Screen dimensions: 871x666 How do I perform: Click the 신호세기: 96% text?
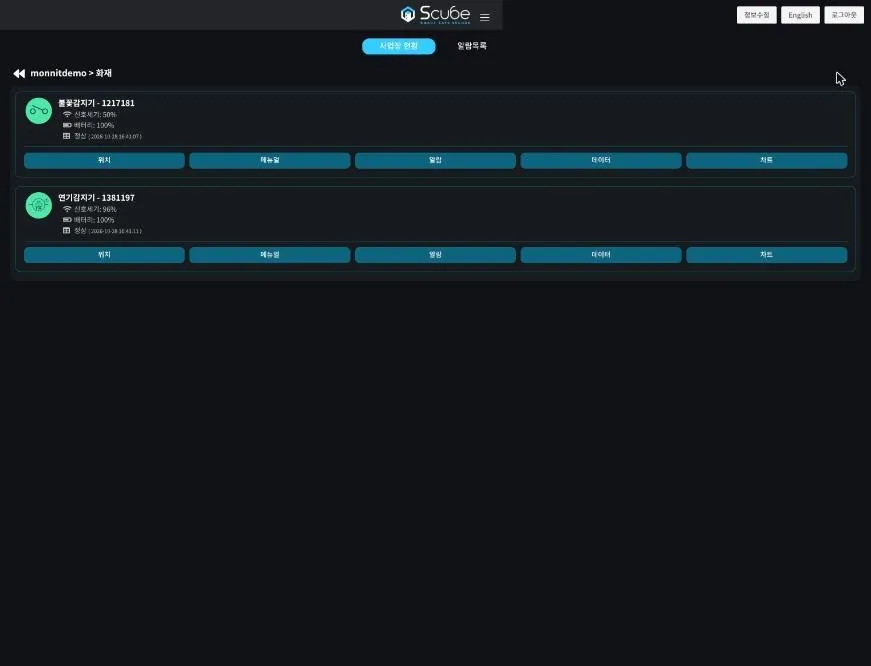95,209
